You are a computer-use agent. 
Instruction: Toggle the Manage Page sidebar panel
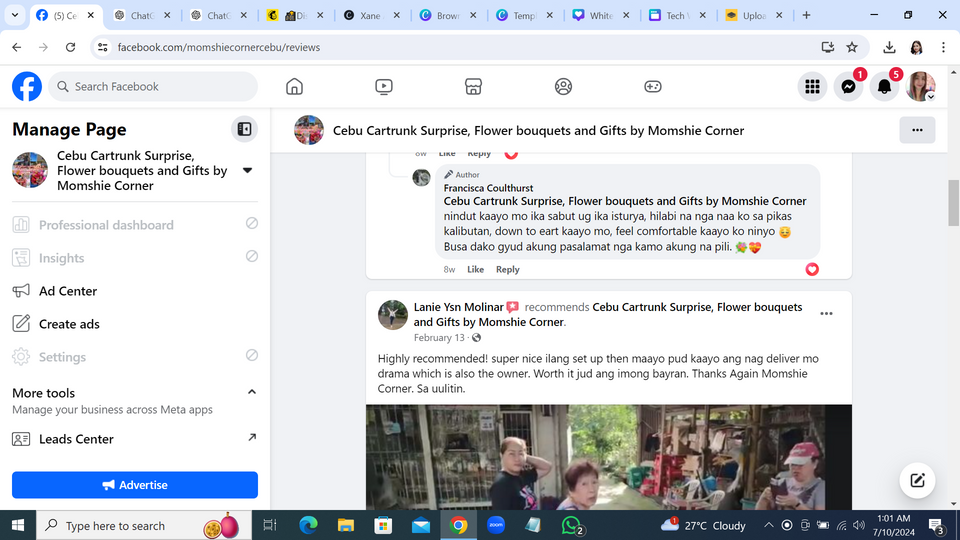[243, 129]
